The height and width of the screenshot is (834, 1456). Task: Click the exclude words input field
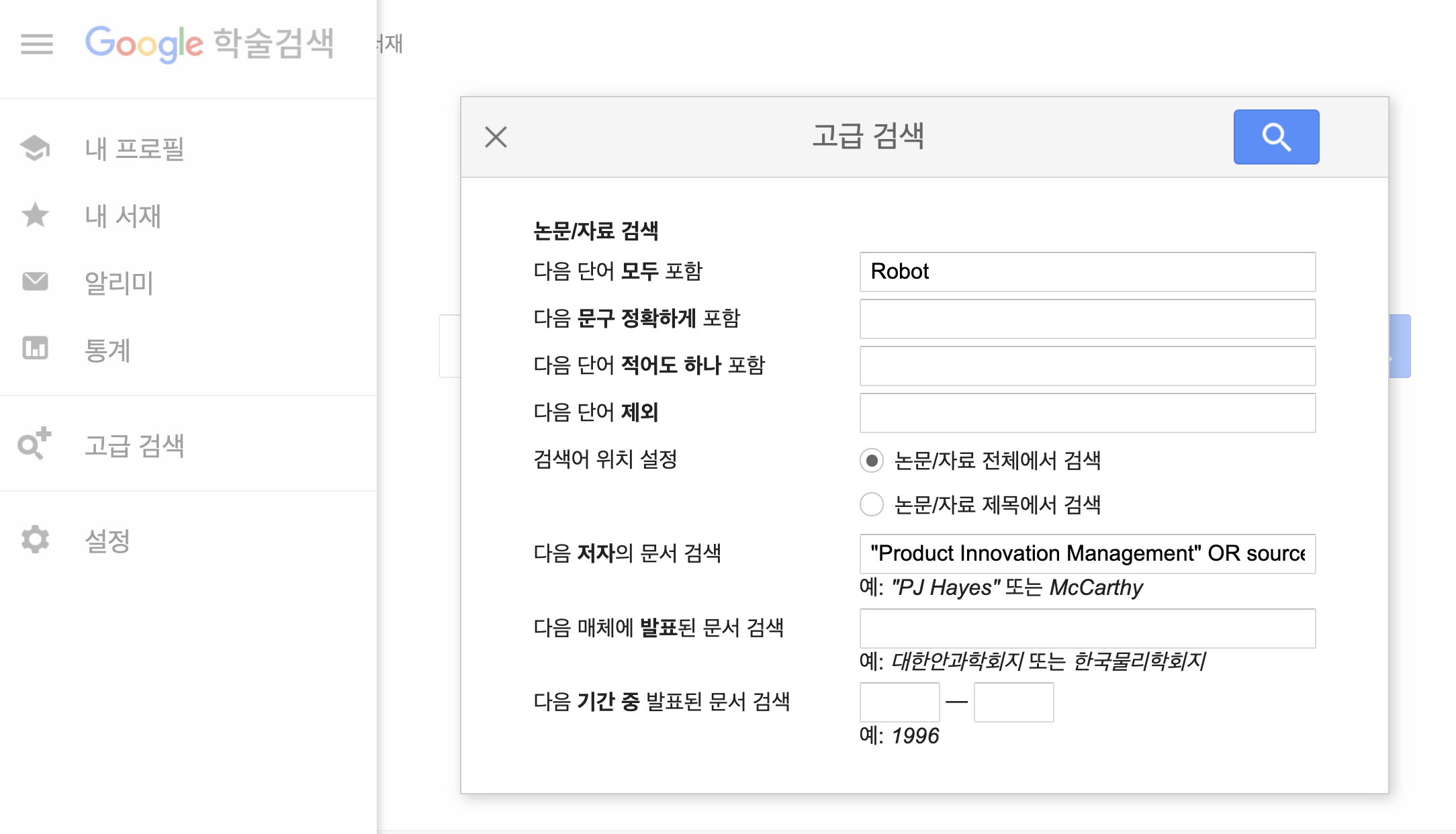point(1087,413)
